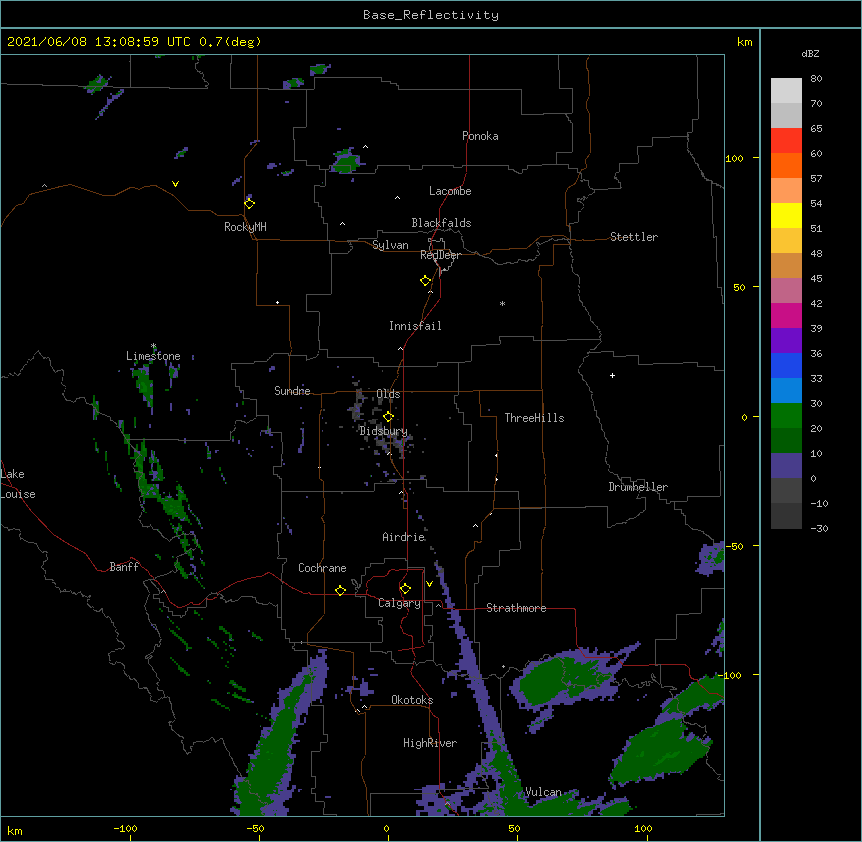Select the Okotoks label
862x842 pixels.
pyautogui.click(x=412, y=700)
